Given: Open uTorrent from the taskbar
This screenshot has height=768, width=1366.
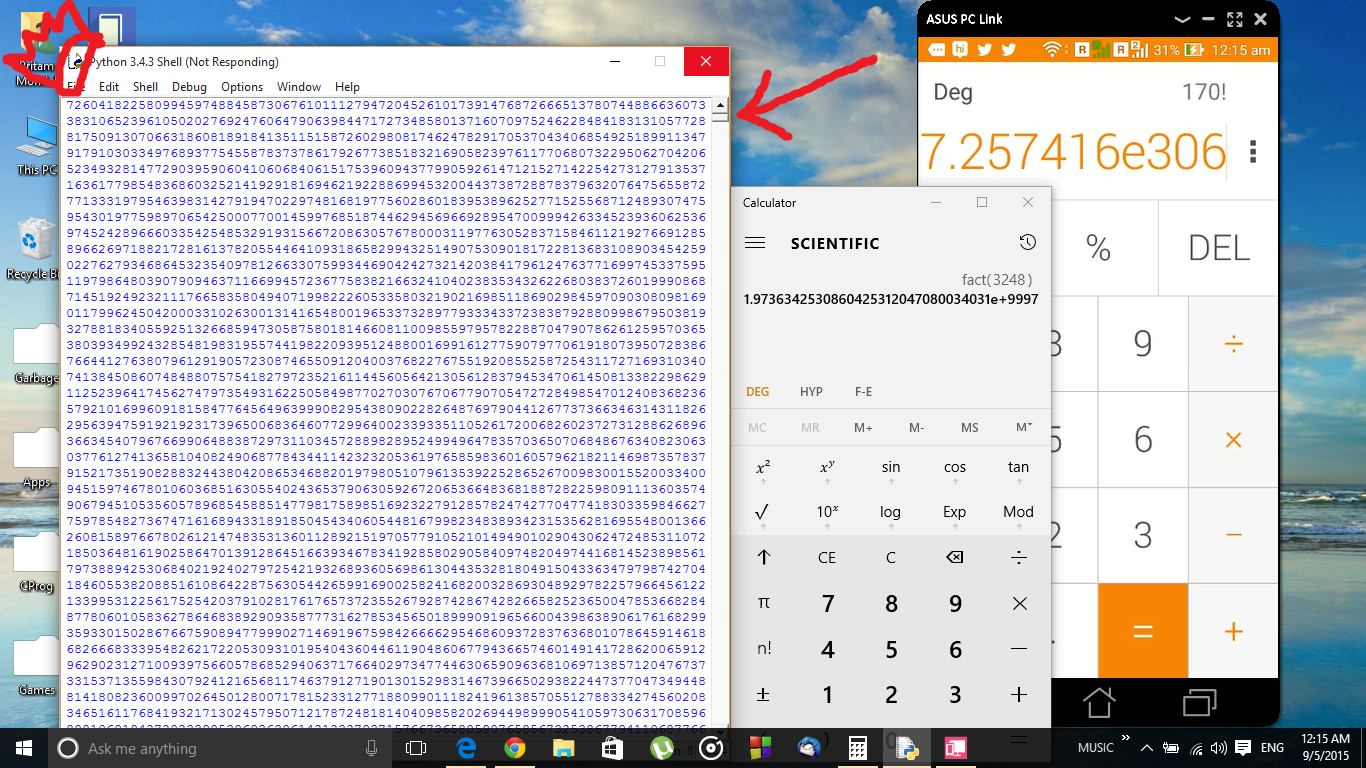Looking at the screenshot, I should point(661,748).
